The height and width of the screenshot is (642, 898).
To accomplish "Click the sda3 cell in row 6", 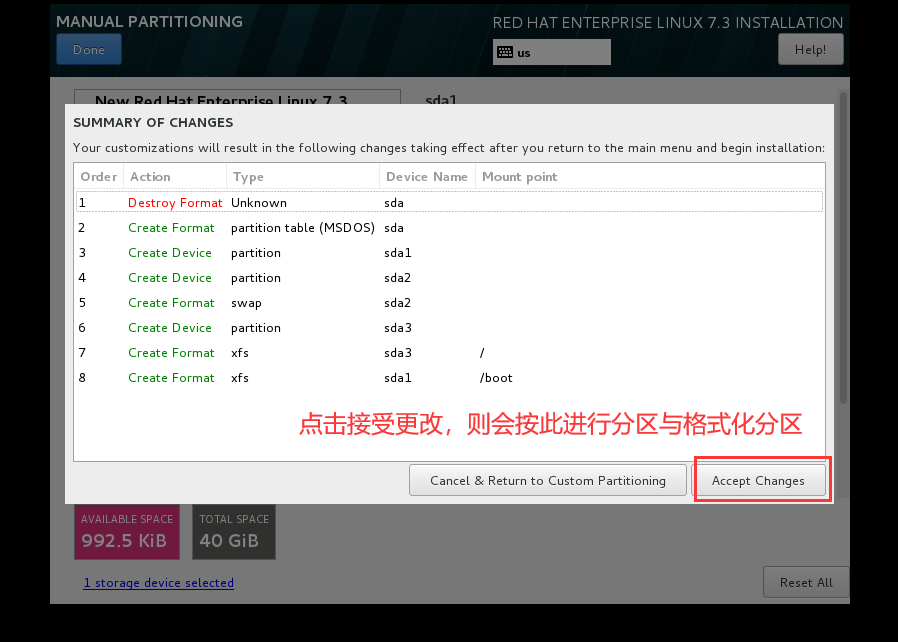I will 397,328.
